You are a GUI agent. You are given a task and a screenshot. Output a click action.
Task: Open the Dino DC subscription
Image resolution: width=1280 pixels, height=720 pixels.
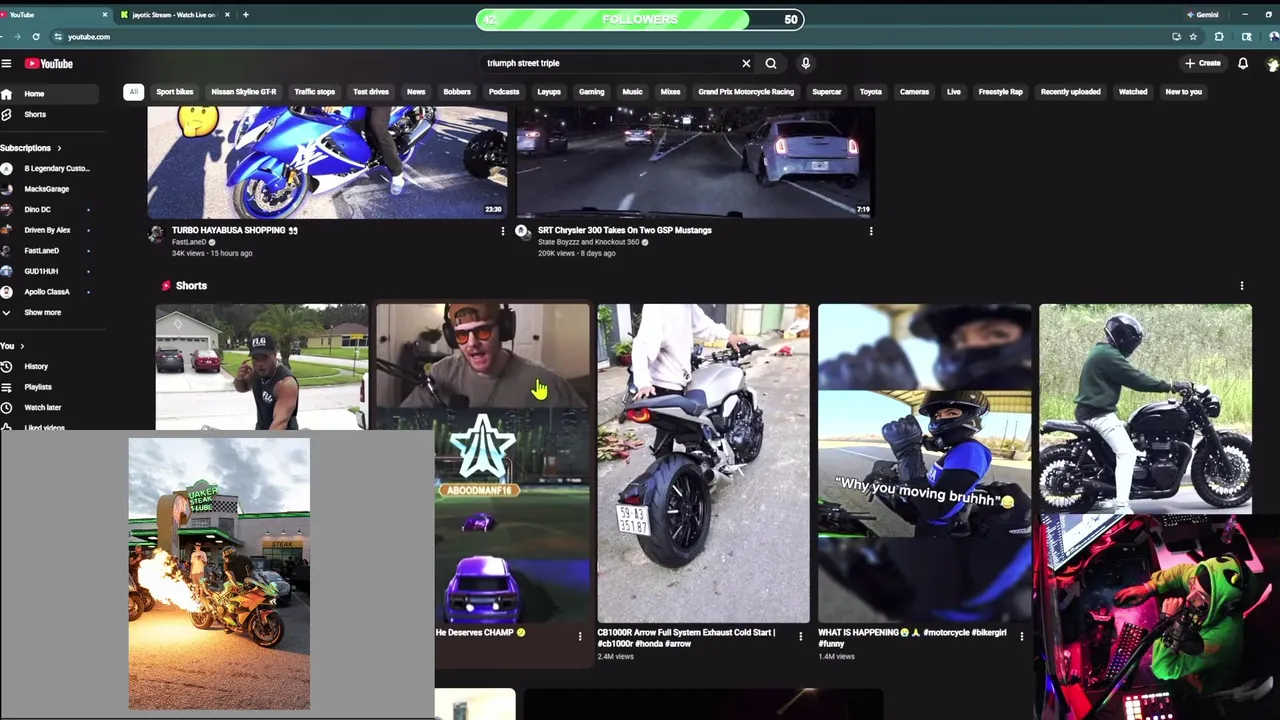click(x=38, y=209)
